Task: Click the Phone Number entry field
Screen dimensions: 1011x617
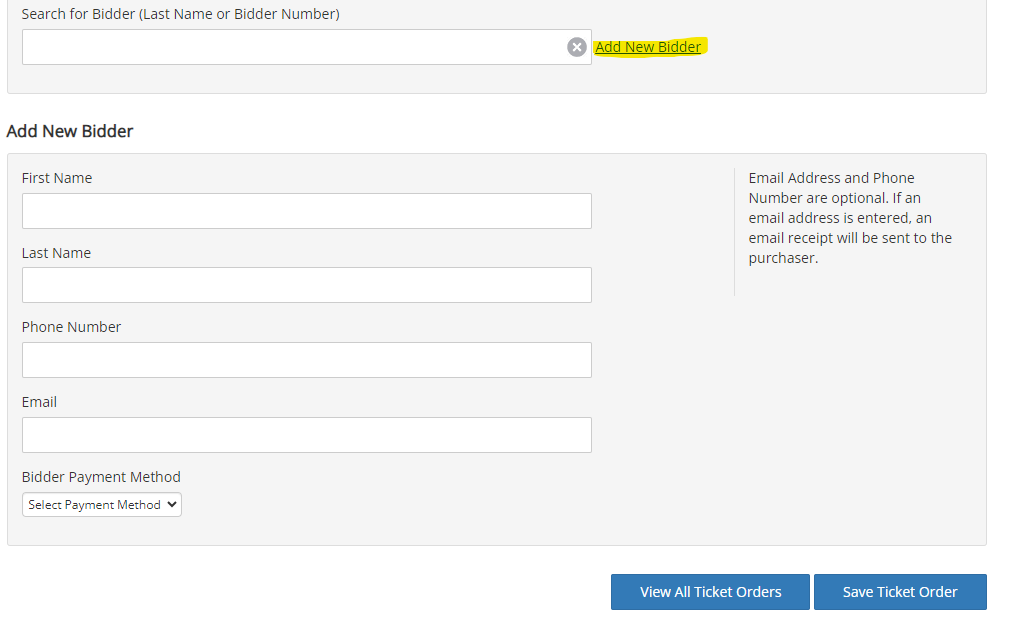Action: pyautogui.click(x=306, y=359)
